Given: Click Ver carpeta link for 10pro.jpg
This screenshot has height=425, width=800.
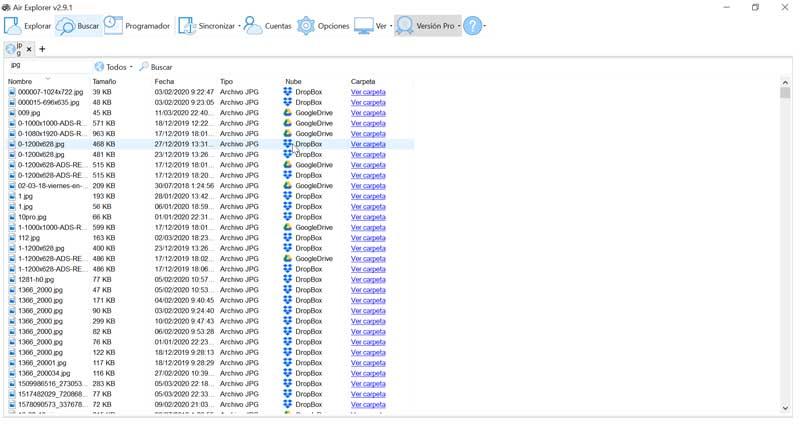Looking at the screenshot, I should click(x=368, y=217).
